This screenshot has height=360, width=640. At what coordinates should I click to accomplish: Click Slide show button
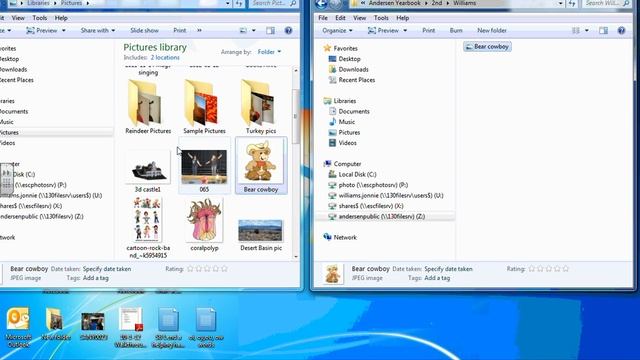point(144,30)
